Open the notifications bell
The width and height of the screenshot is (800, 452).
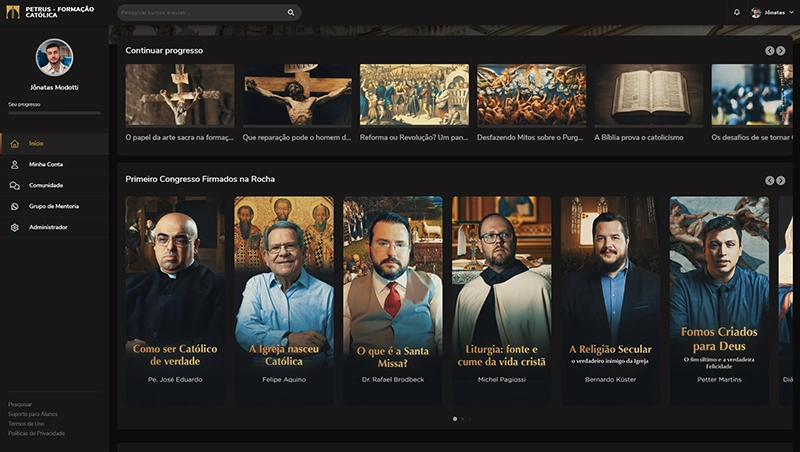point(737,12)
